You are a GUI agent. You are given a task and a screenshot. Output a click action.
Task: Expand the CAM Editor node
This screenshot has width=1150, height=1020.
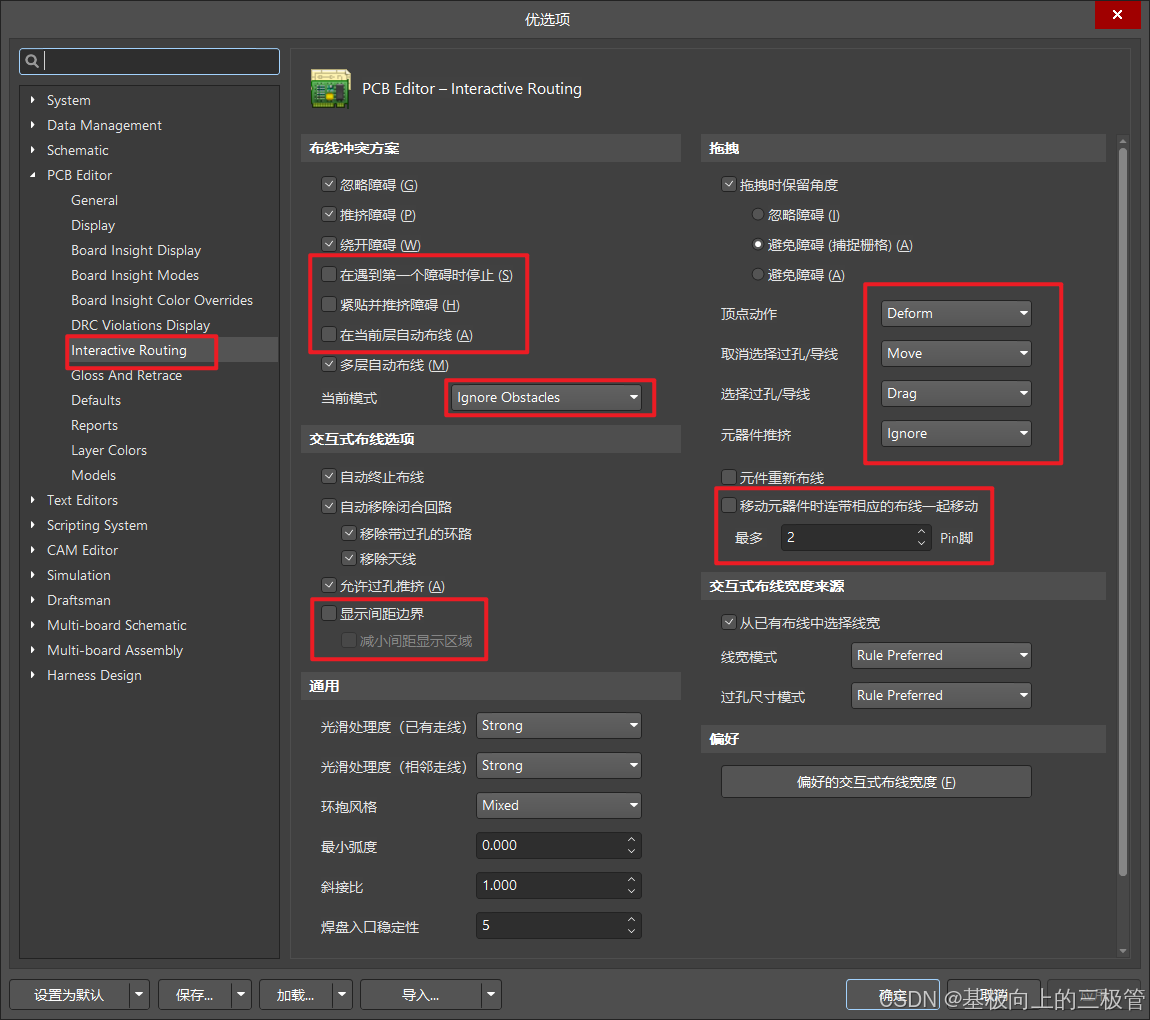[x=32, y=550]
